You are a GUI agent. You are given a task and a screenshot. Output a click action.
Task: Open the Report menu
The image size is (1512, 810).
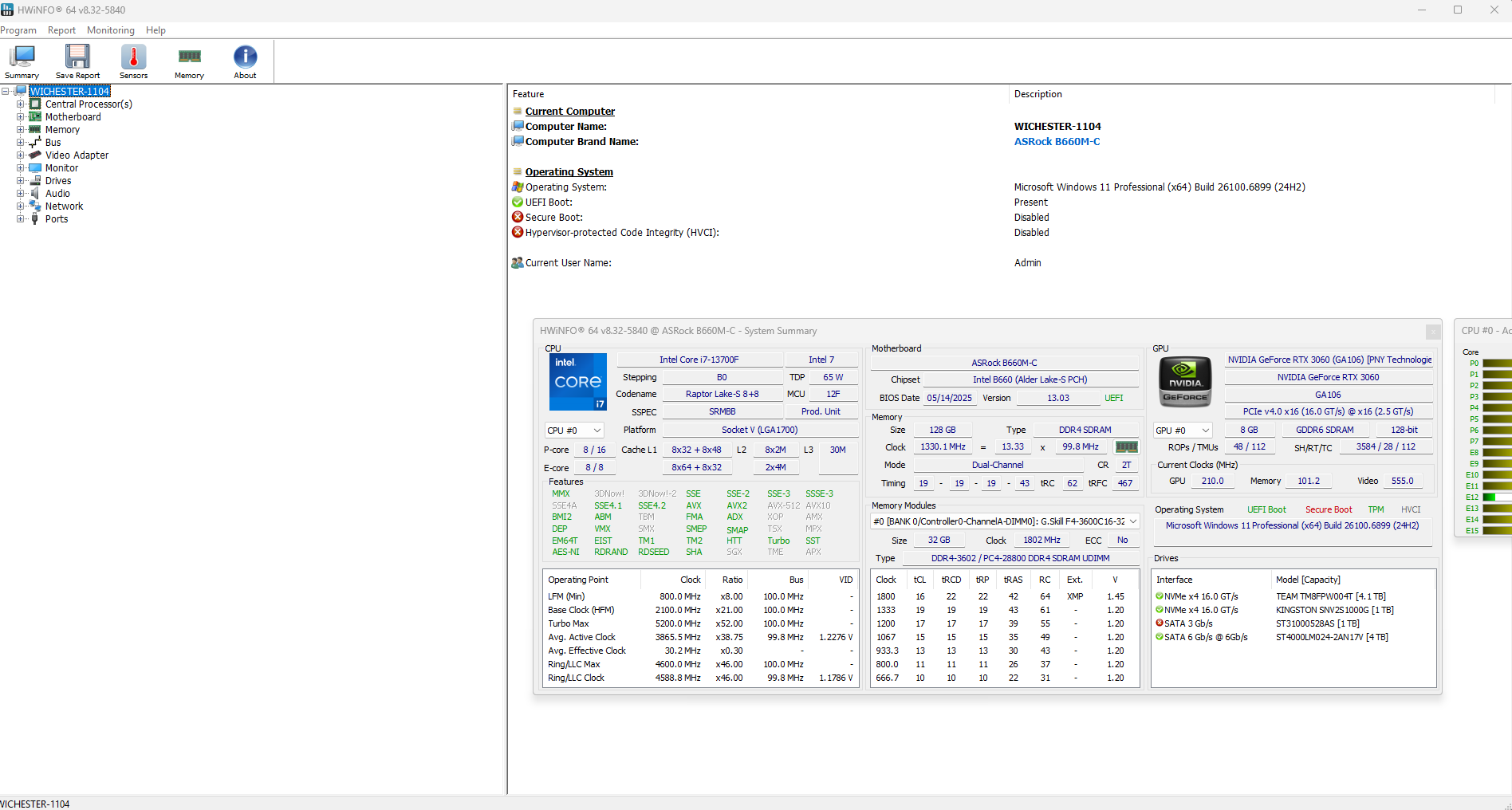click(x=61, y=30)
